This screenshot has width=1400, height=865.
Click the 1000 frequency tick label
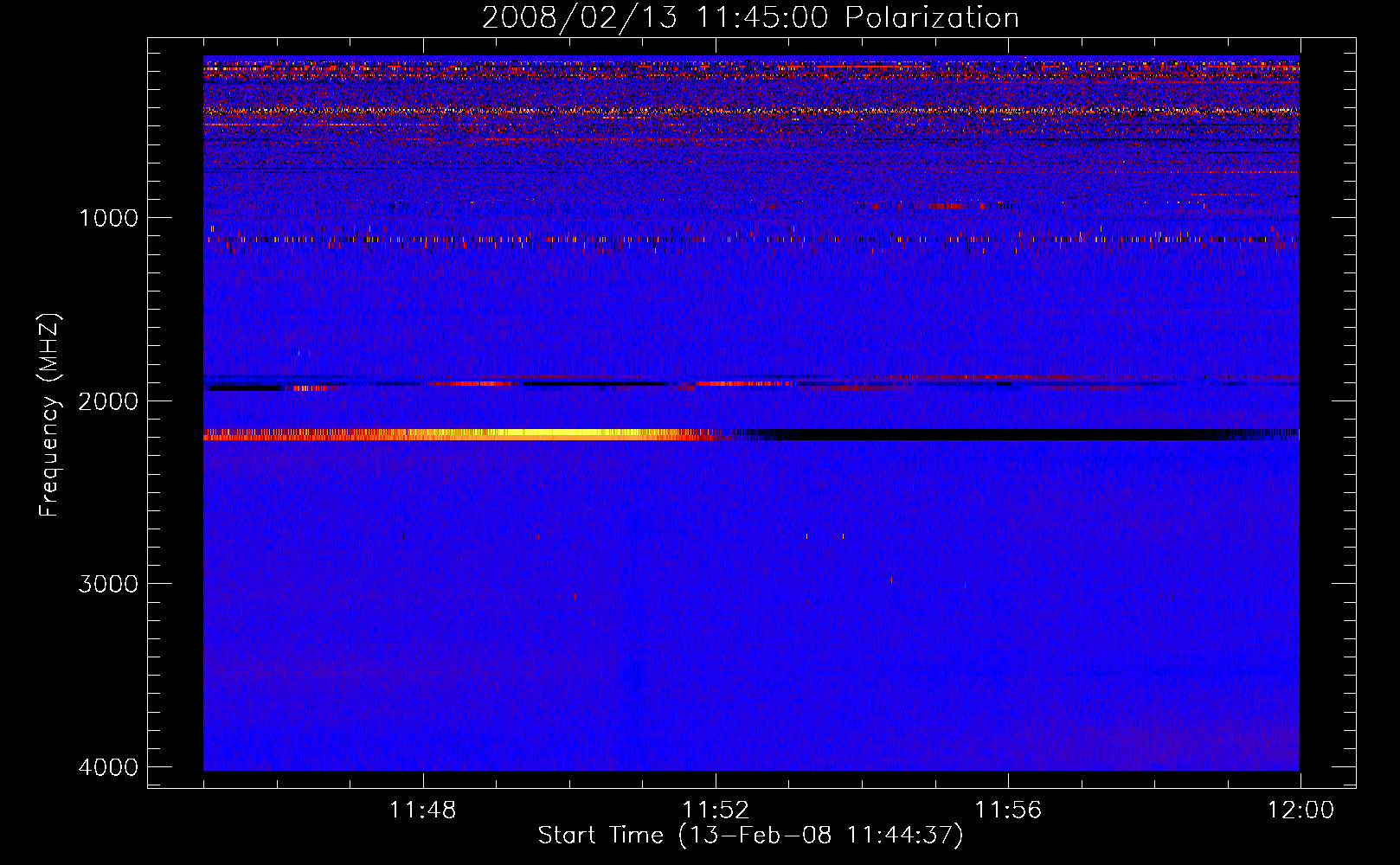coord(108,218)
